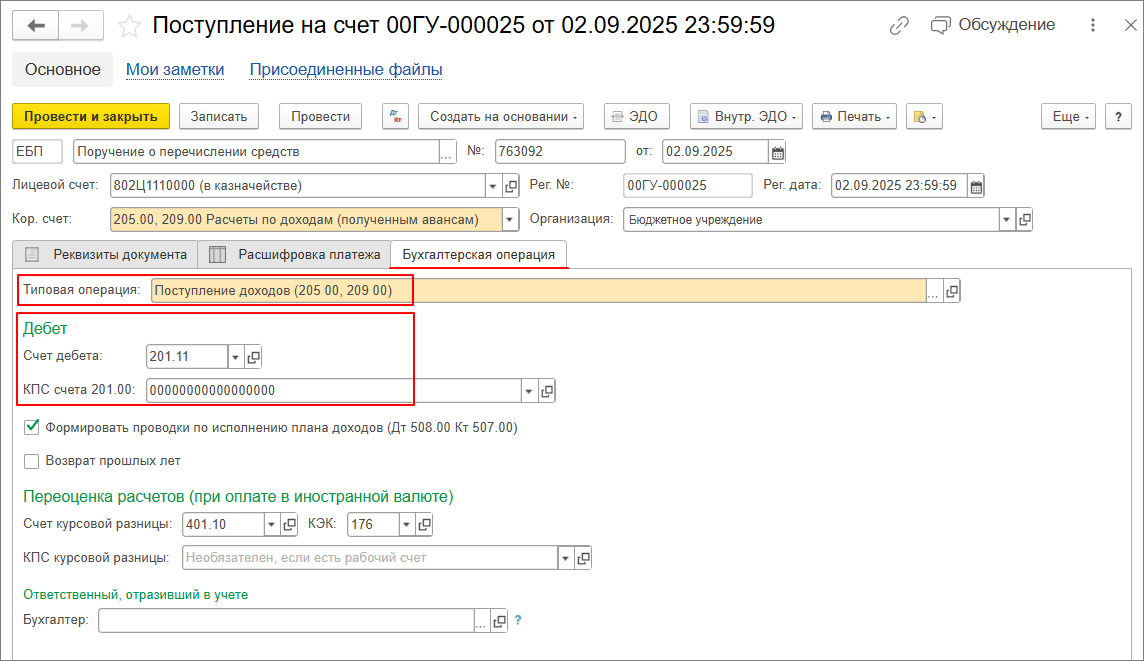Open calendar picker next to date 02.09.2025
This screenshot has width=1144, height=661.
tap(777, 152)
